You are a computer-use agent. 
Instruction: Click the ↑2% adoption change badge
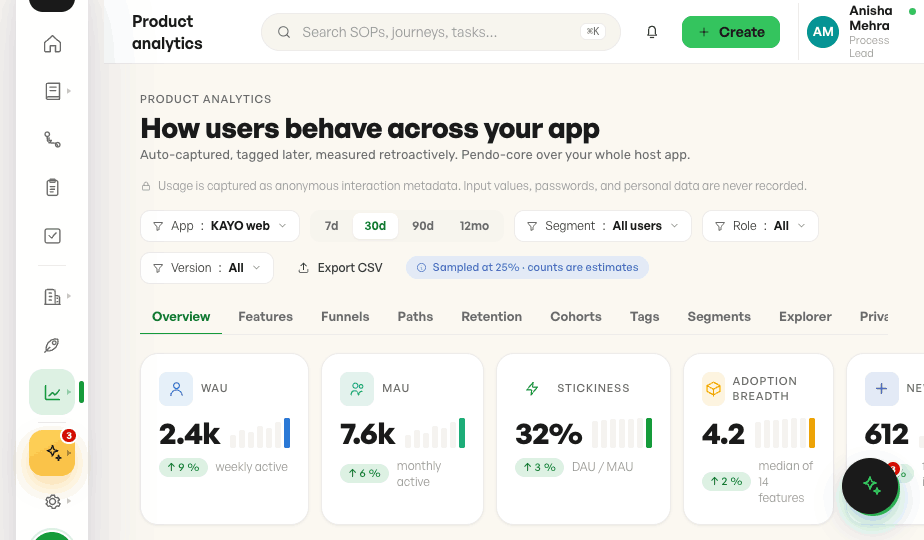[x=726, y=481]
